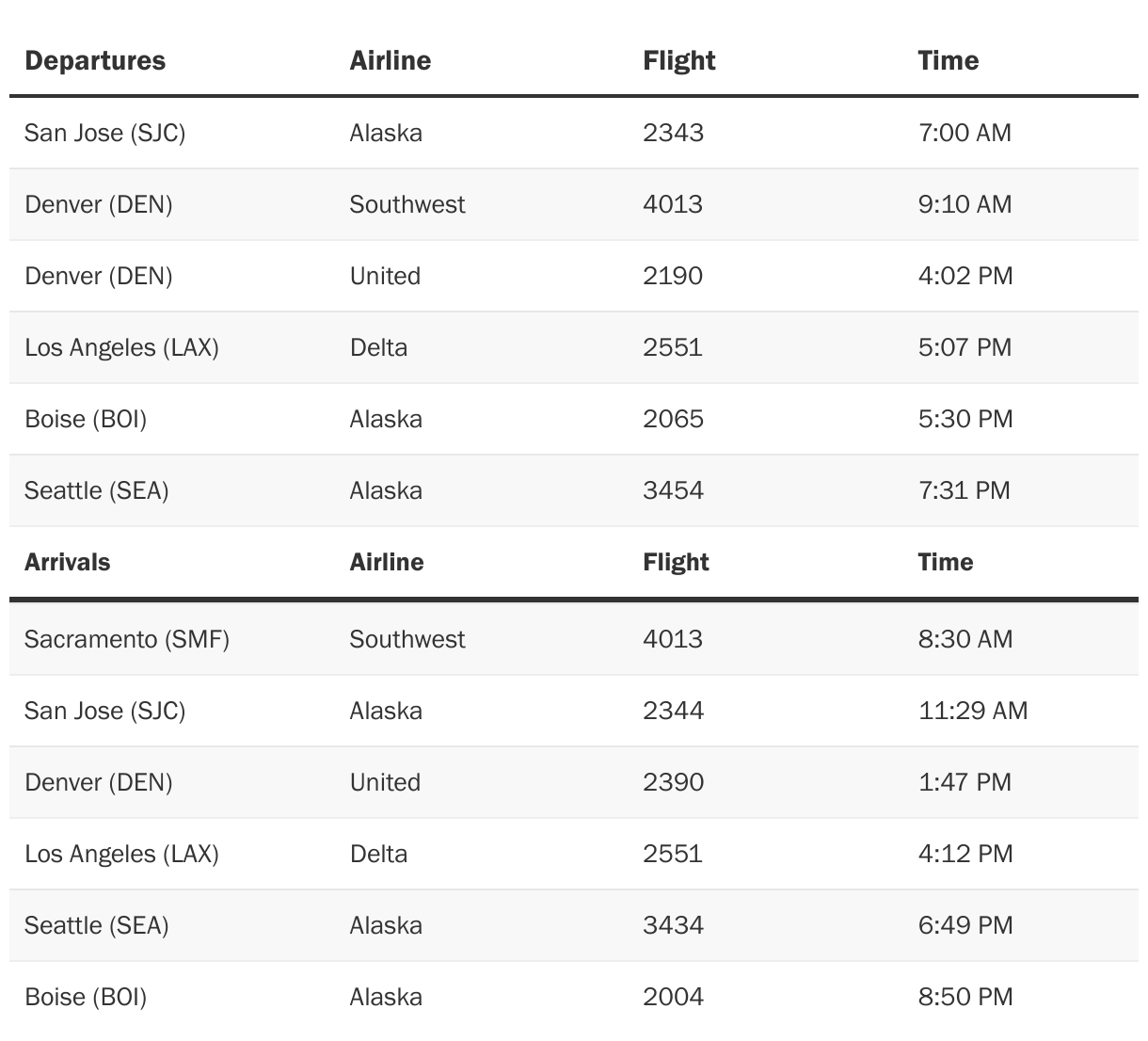
Task: Click the 1:47 PM arrival time
Action: tap(965, 782)
